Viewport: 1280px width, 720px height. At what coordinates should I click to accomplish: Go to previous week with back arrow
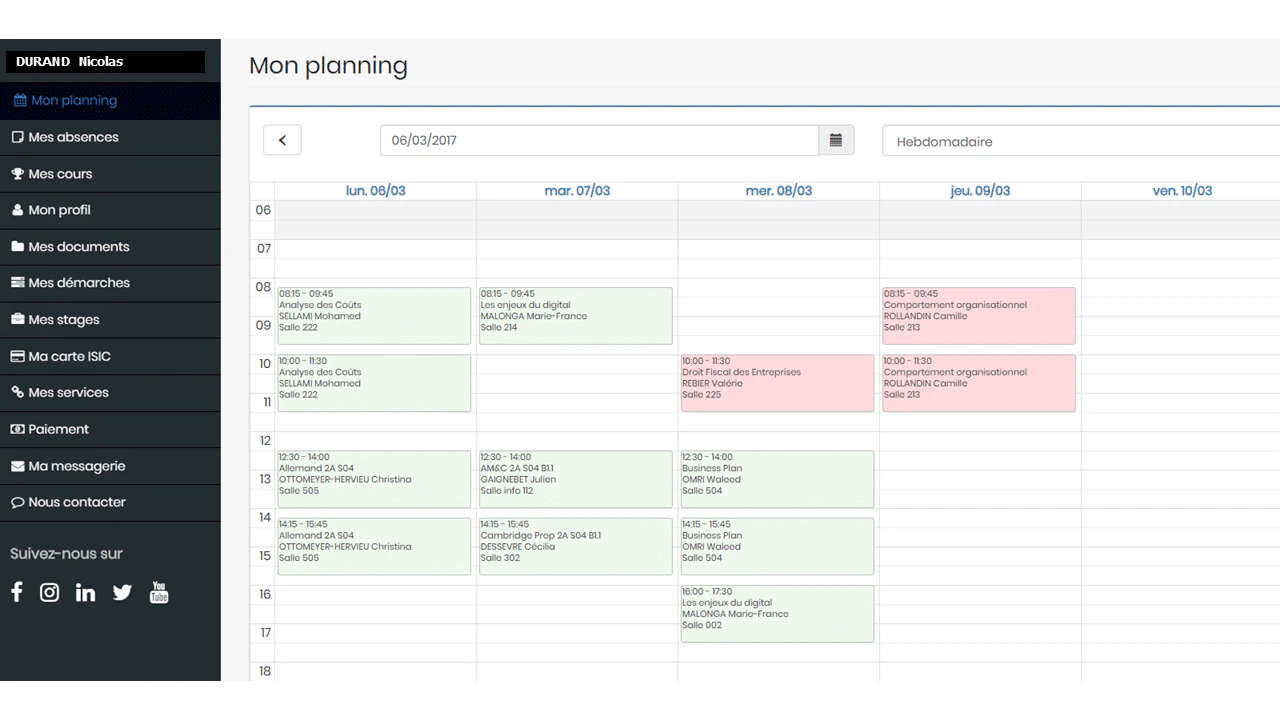click(x=282, y=140)
